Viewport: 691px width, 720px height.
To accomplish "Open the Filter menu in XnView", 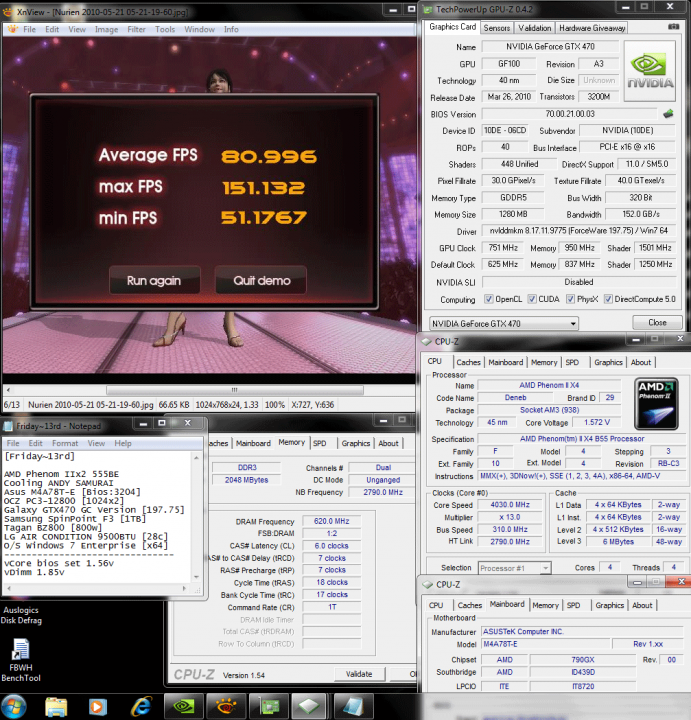I will pos(136,29).
